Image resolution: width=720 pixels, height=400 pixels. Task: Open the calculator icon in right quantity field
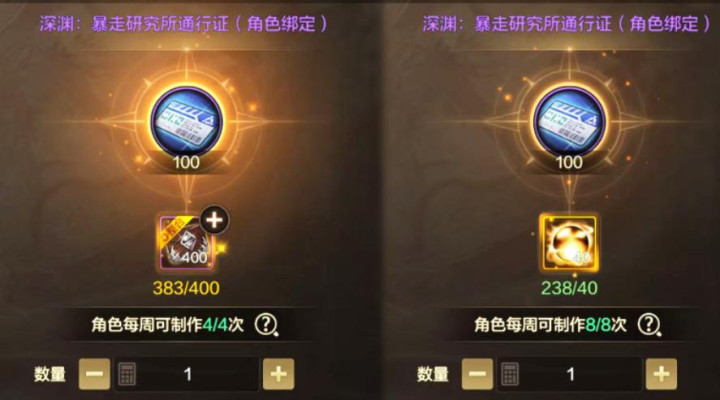point(510,374)
